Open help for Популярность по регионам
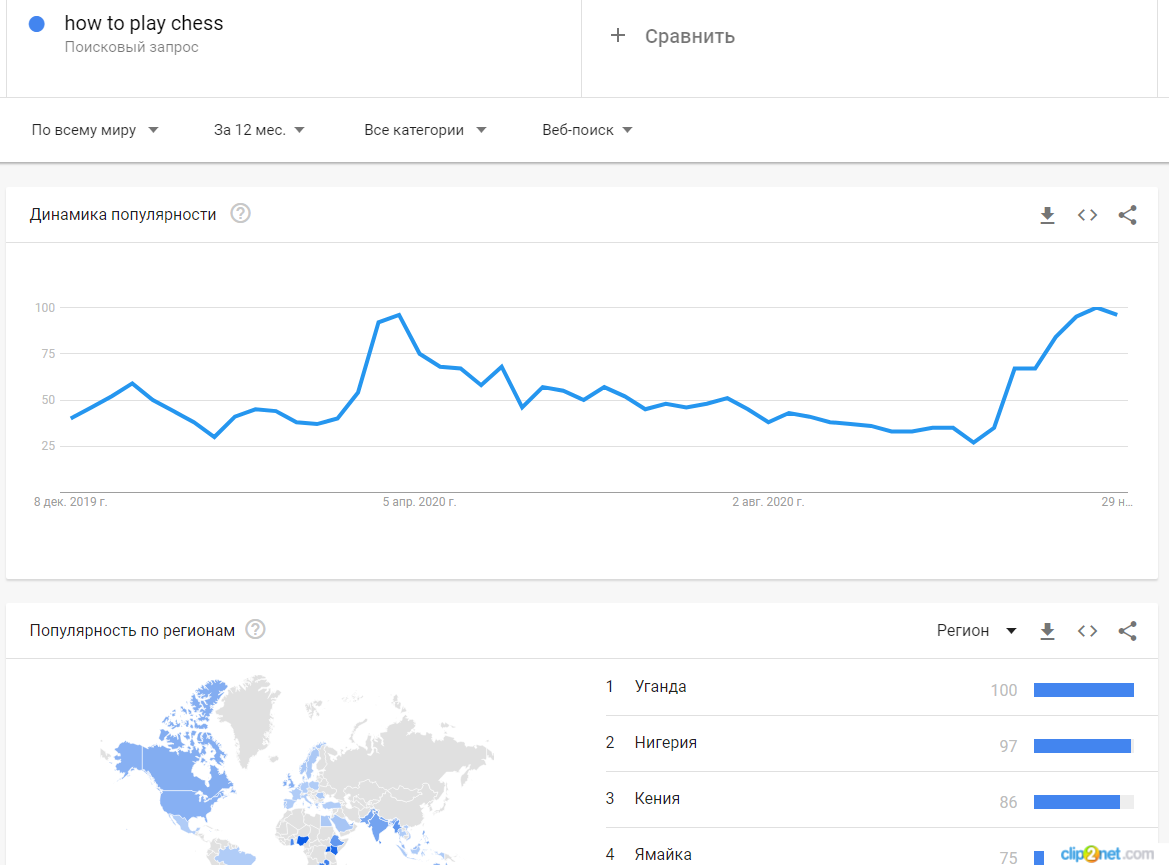The image size is (1169, 865). click(x=256, y=630)
